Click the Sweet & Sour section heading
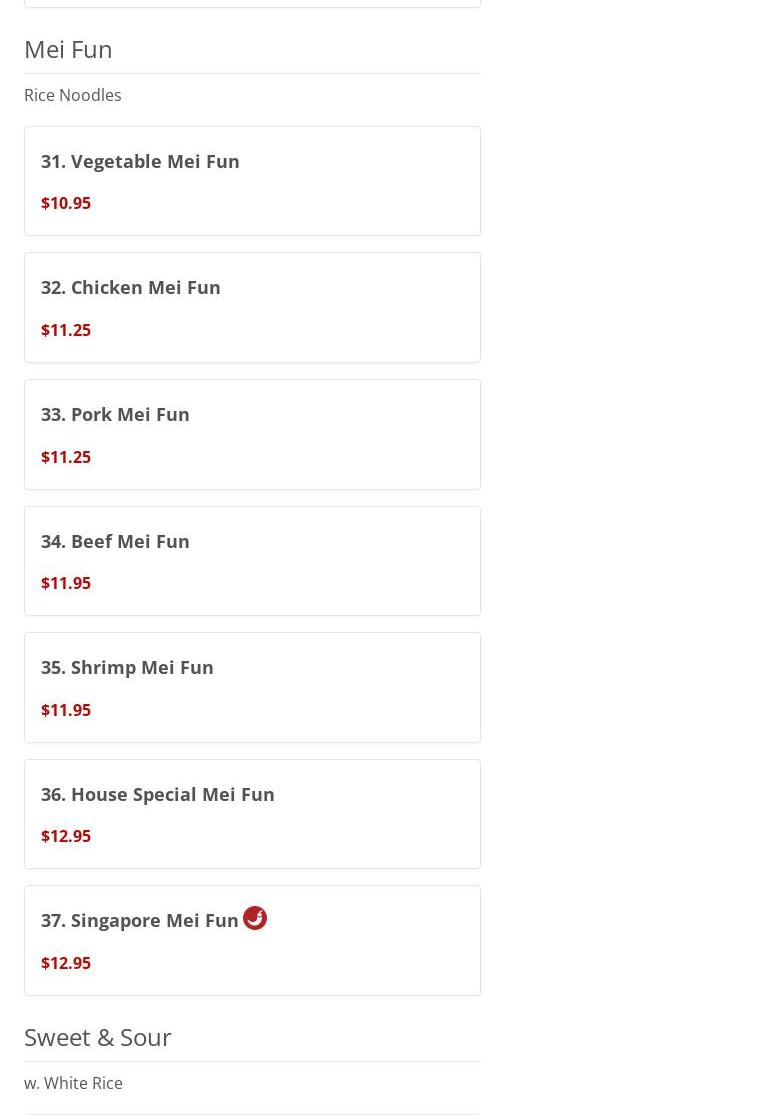 coord(98,1037)
